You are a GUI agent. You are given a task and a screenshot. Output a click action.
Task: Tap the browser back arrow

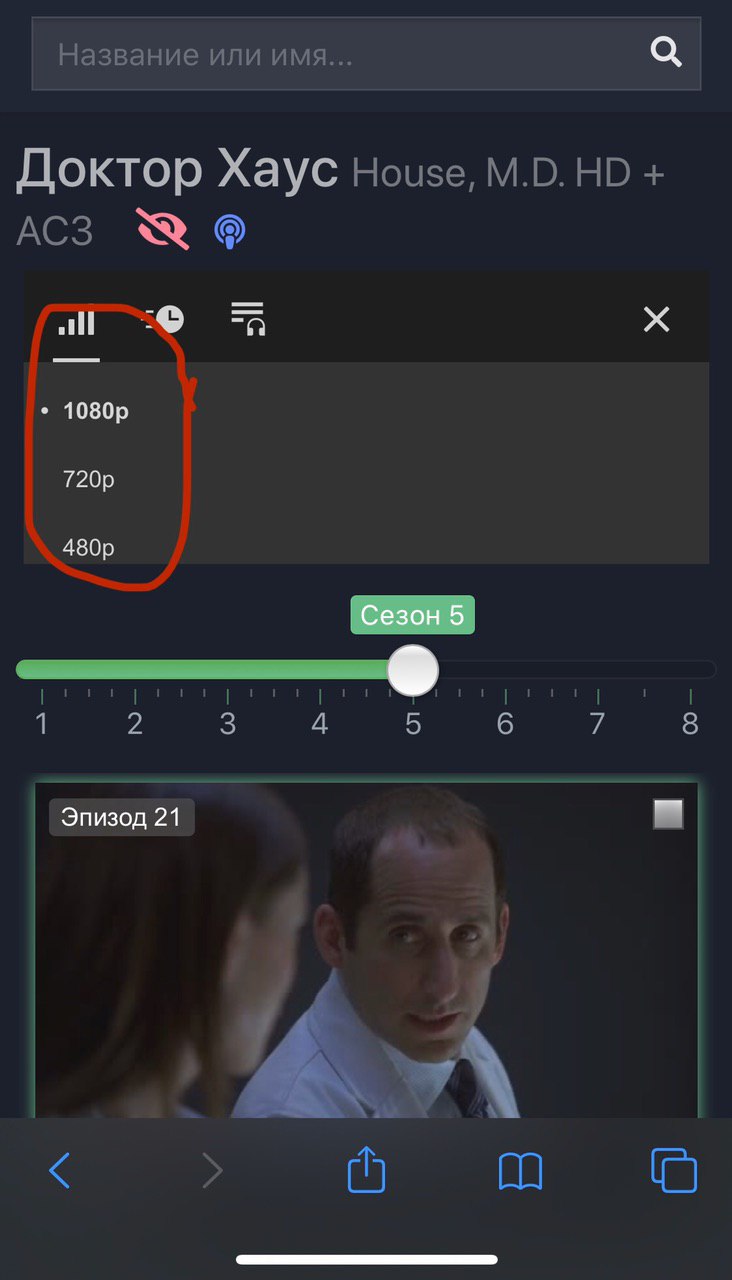point(60,1170)
